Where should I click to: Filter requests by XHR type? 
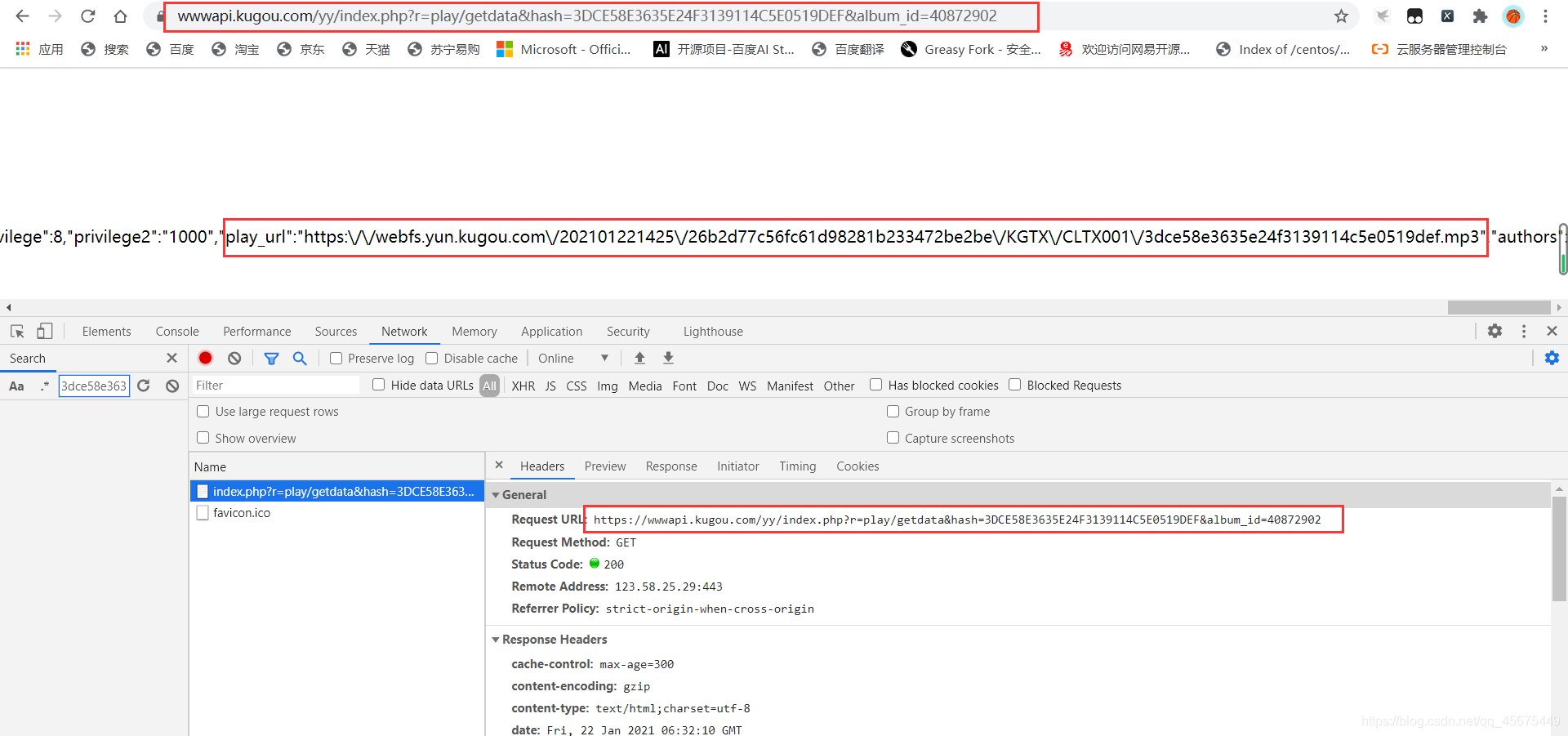pos(523,386)
